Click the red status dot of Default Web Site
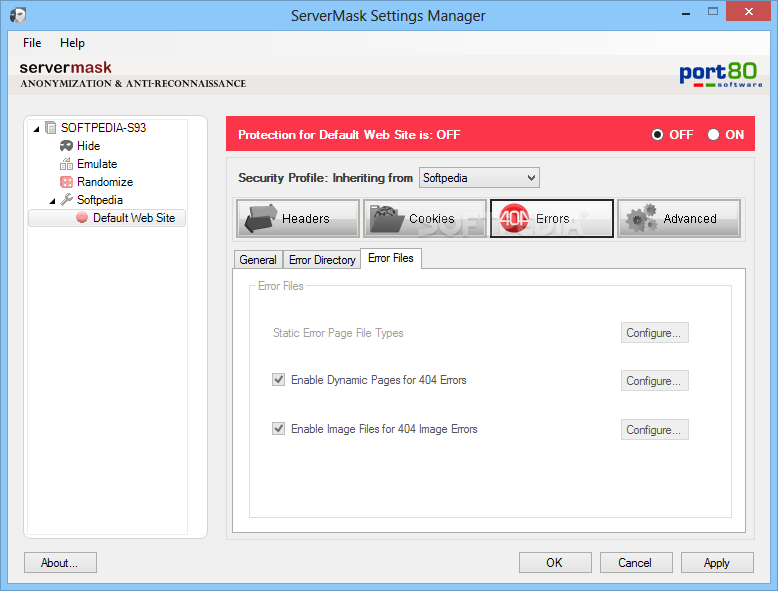Screen dimensions: 778x591 pyautogui.click(x=82, y=218)
